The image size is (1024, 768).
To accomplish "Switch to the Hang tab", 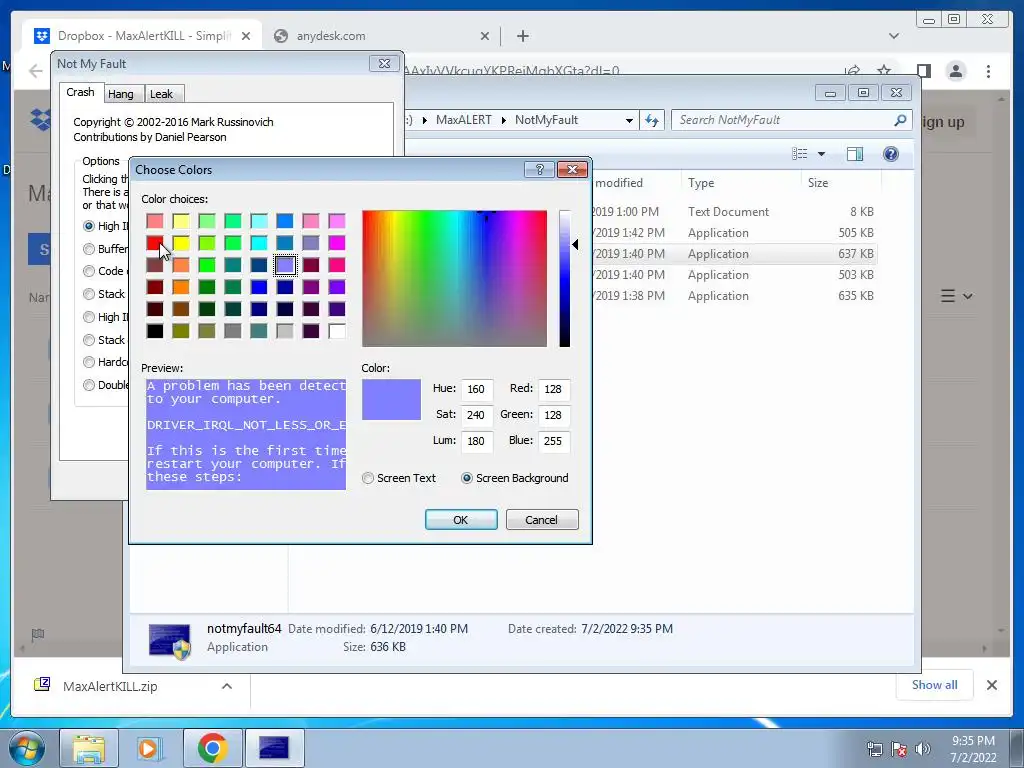I will [x=121, y=94].
